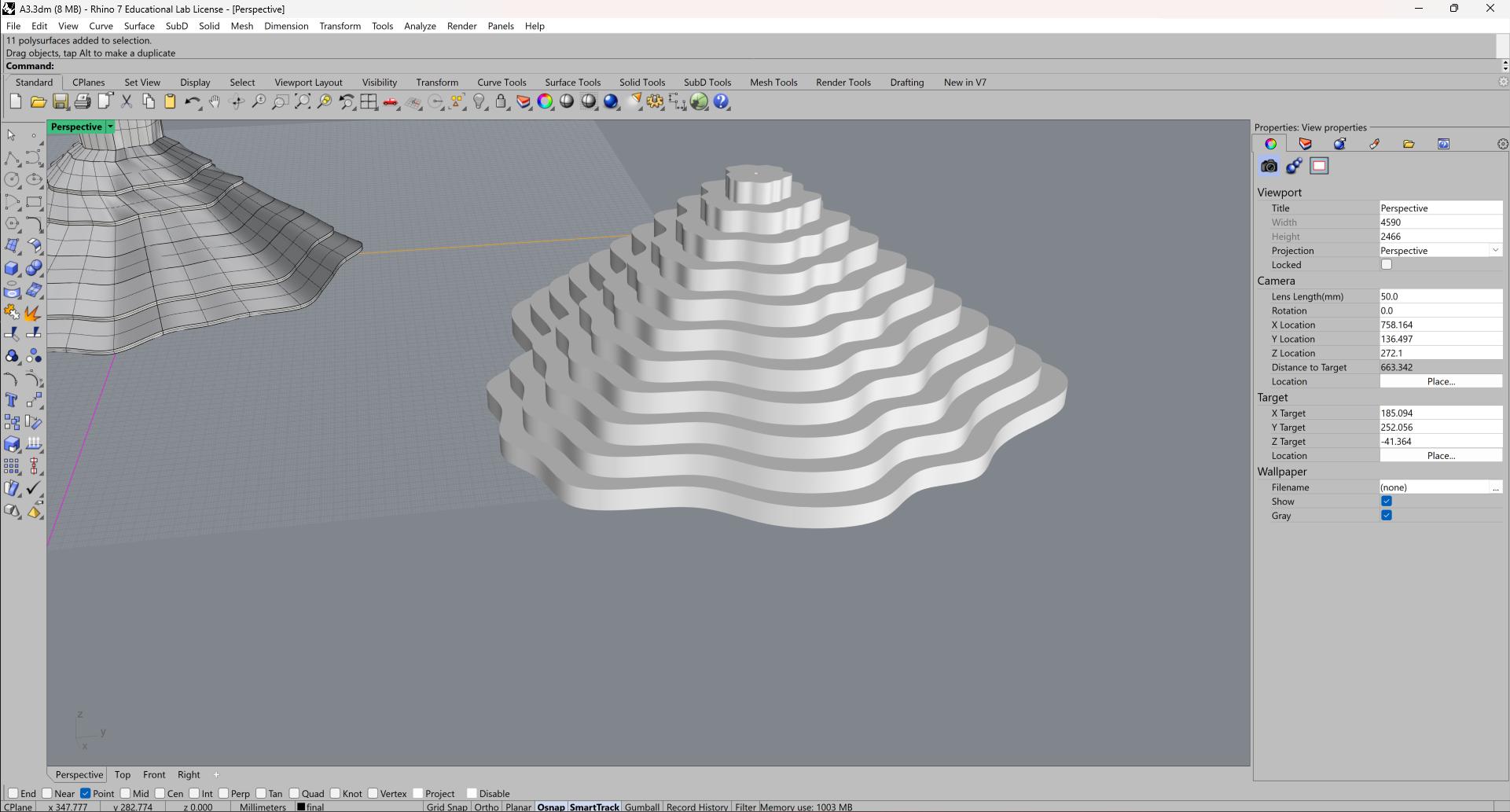Uncheck the Point osnap checkbox
Image resolution: width=1510 pixels, height=812 pixels.
coord(86,793)
